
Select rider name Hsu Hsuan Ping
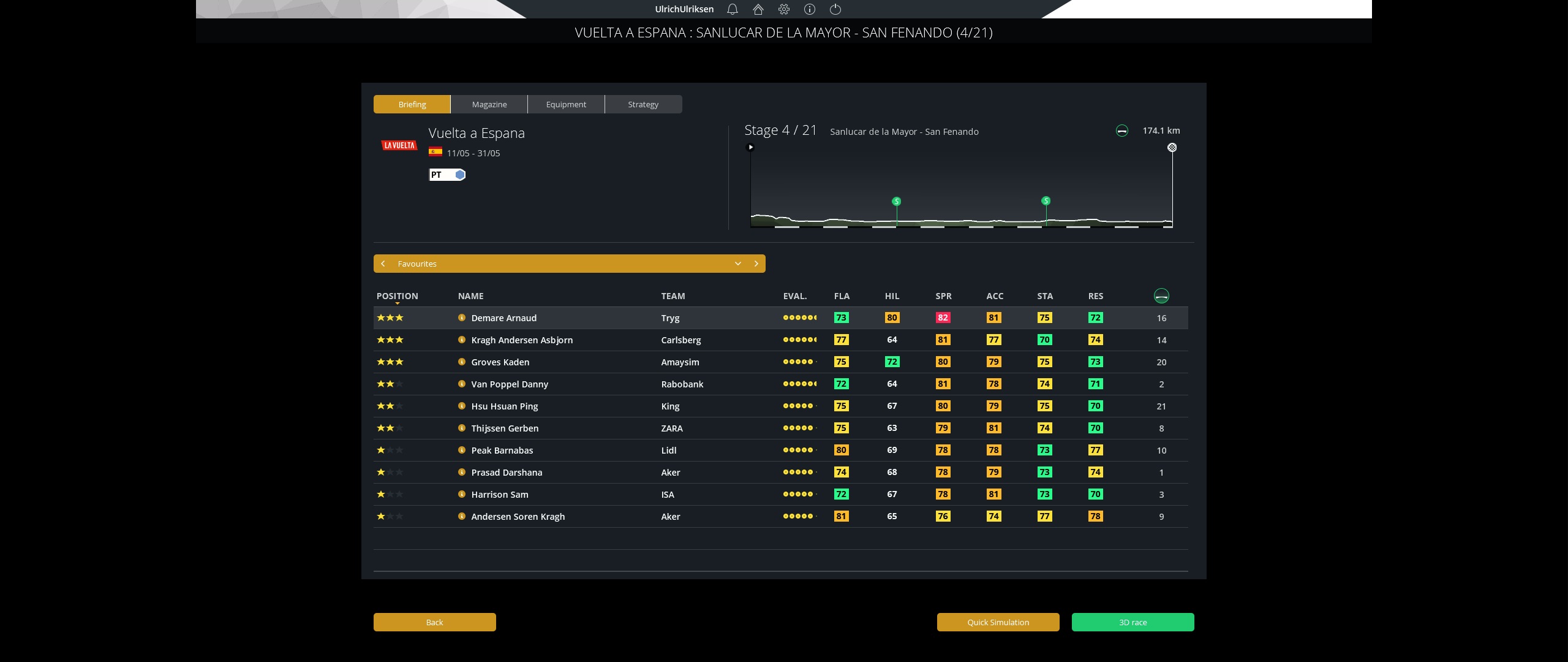(505, 406)
